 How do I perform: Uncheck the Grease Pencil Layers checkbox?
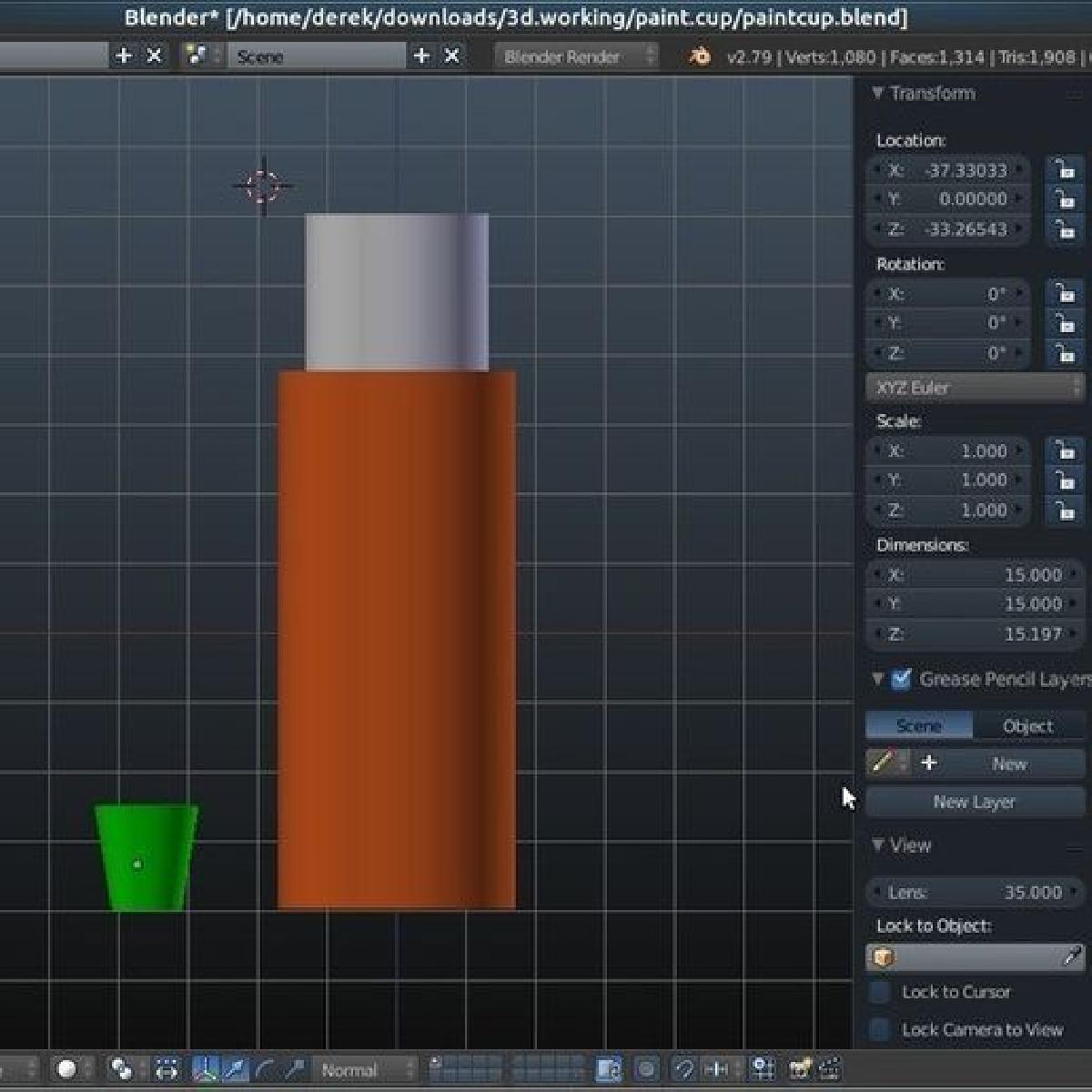(901, 679)
